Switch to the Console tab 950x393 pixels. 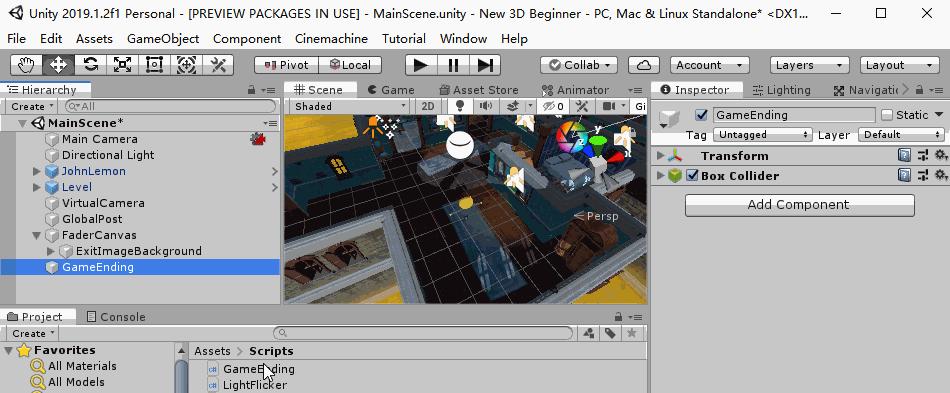click(116, 317)
